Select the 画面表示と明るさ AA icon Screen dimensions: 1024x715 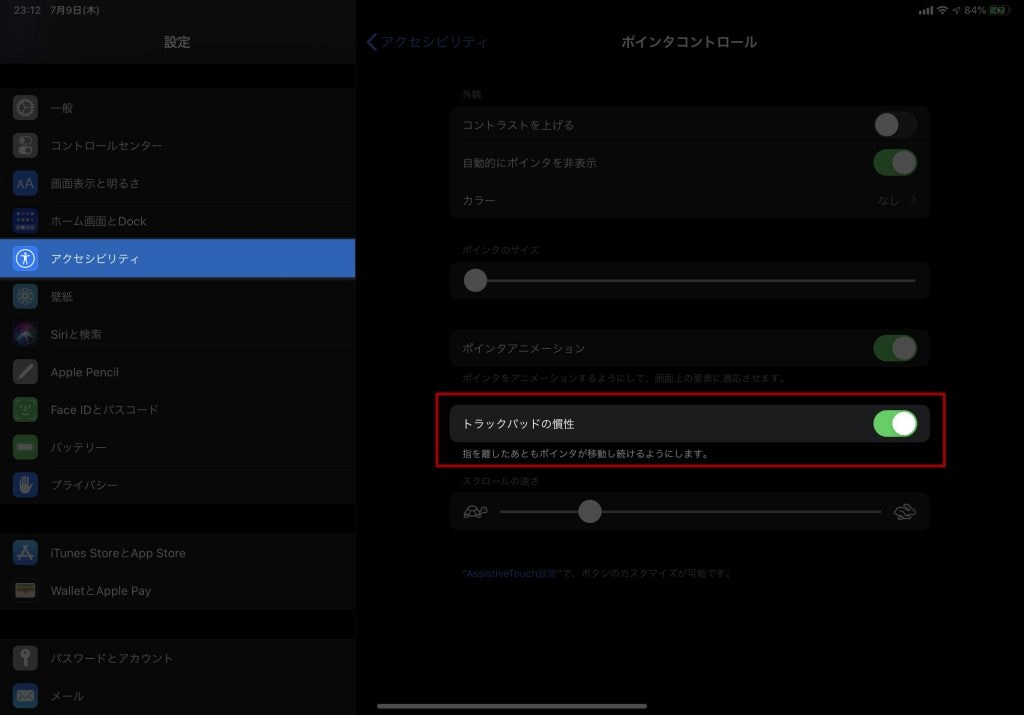25,183
